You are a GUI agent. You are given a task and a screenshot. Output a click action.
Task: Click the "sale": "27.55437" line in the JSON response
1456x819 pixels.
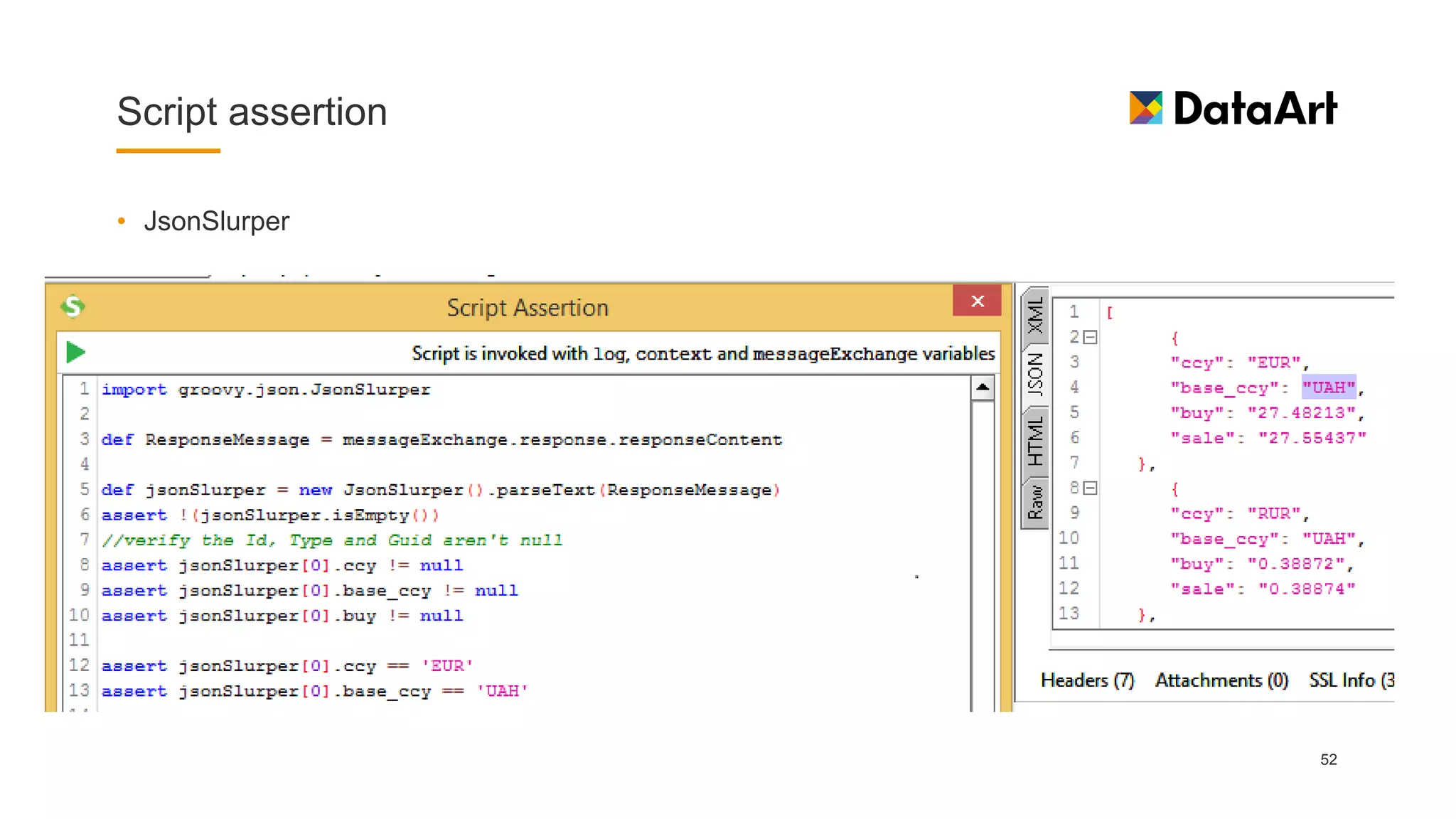tap(1268, 438)
